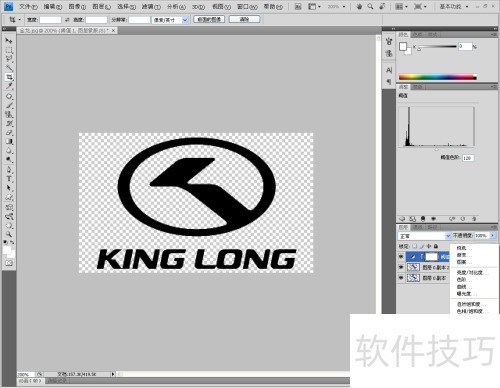
Task: Select the Blur tool
Action: click(x=9, y=150)
